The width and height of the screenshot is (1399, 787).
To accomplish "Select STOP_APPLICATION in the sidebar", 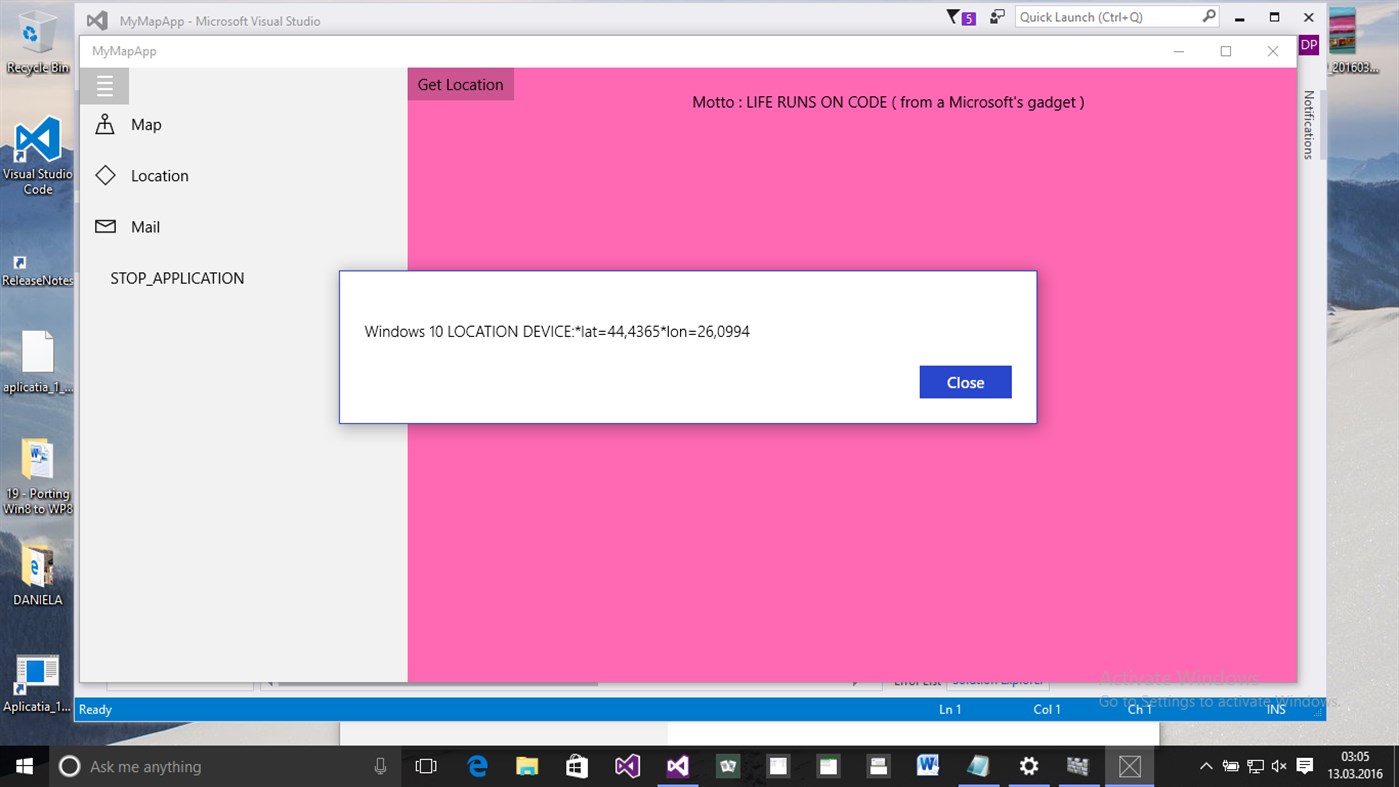I will click(176, 278).
